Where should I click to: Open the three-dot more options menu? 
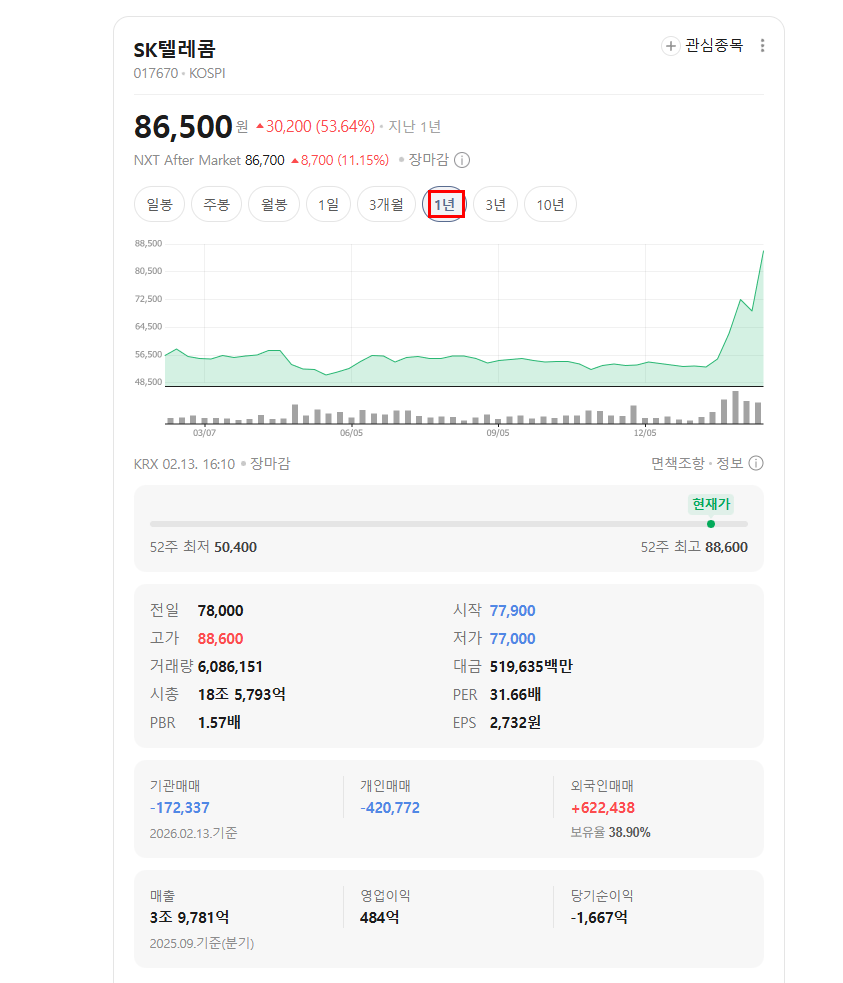point(762,46)
